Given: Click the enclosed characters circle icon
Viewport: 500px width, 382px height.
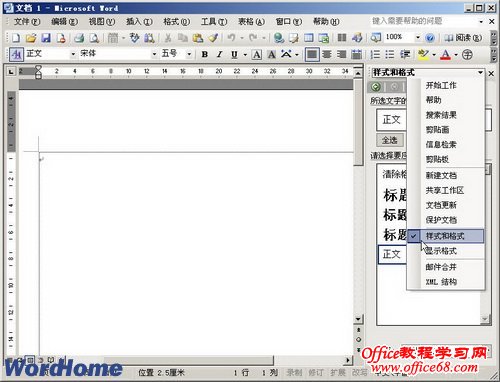Looking at the screenshot, I should coord(467,54).
